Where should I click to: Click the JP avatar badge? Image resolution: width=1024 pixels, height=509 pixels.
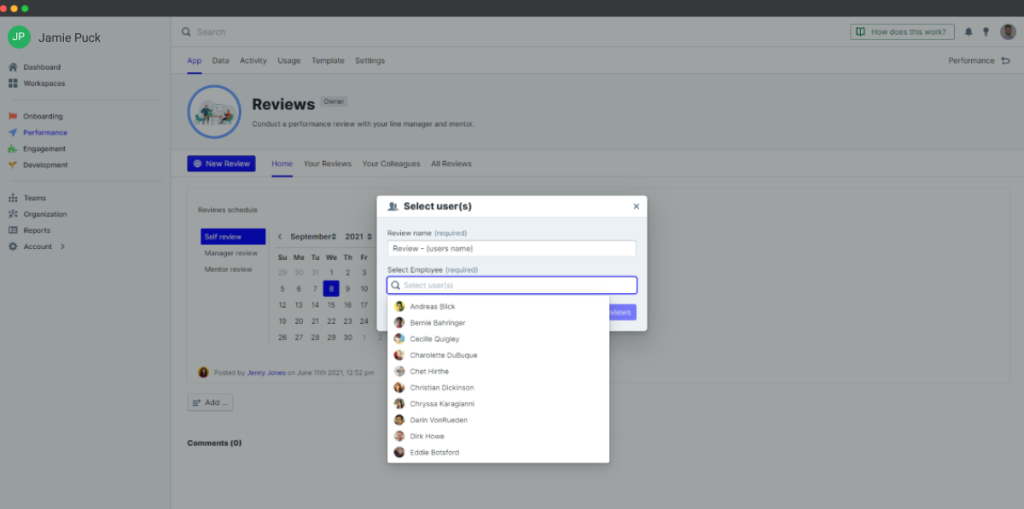point(19,37)
